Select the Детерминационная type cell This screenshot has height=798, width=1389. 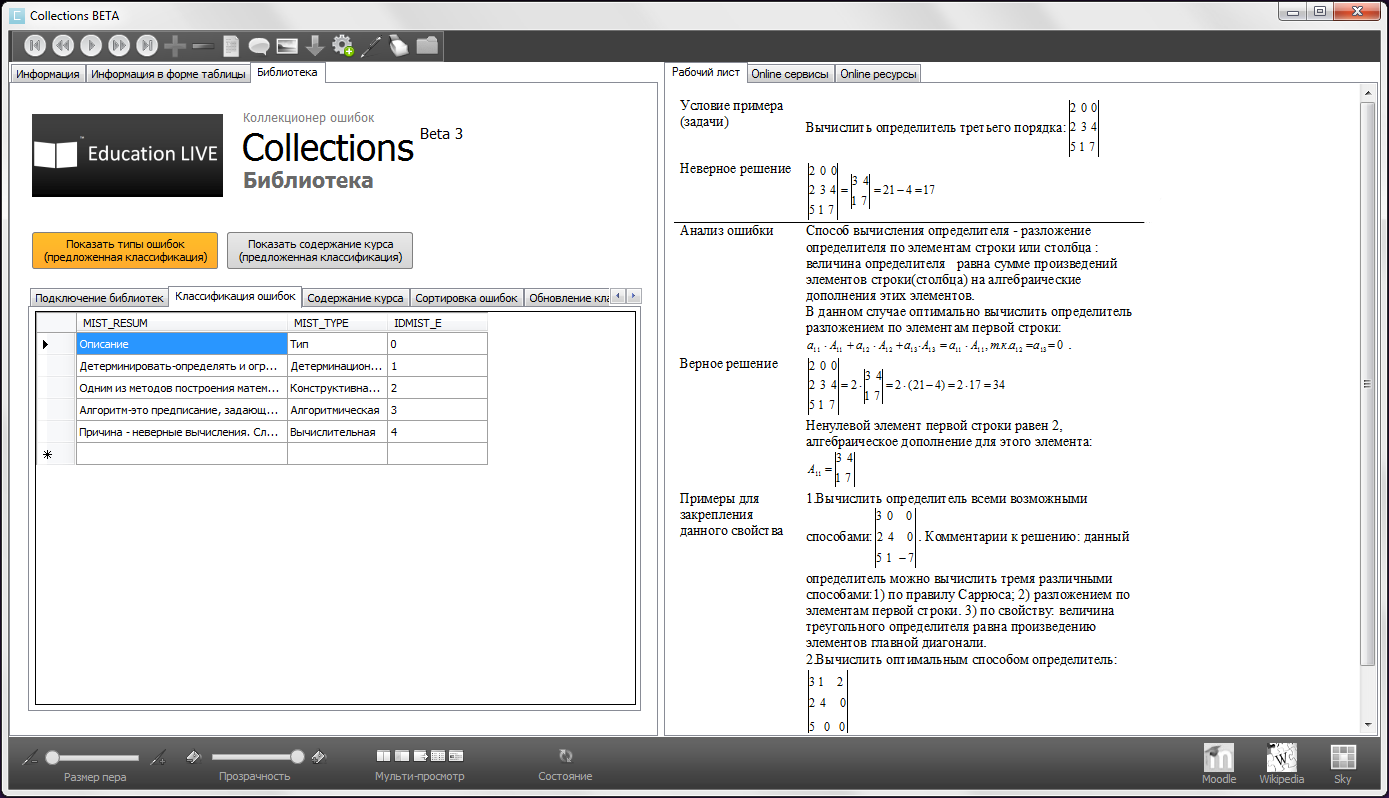338,366
